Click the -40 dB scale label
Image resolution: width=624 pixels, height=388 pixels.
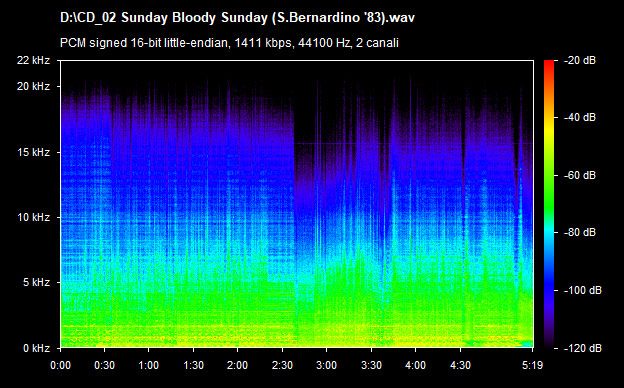tap(579, 117)
